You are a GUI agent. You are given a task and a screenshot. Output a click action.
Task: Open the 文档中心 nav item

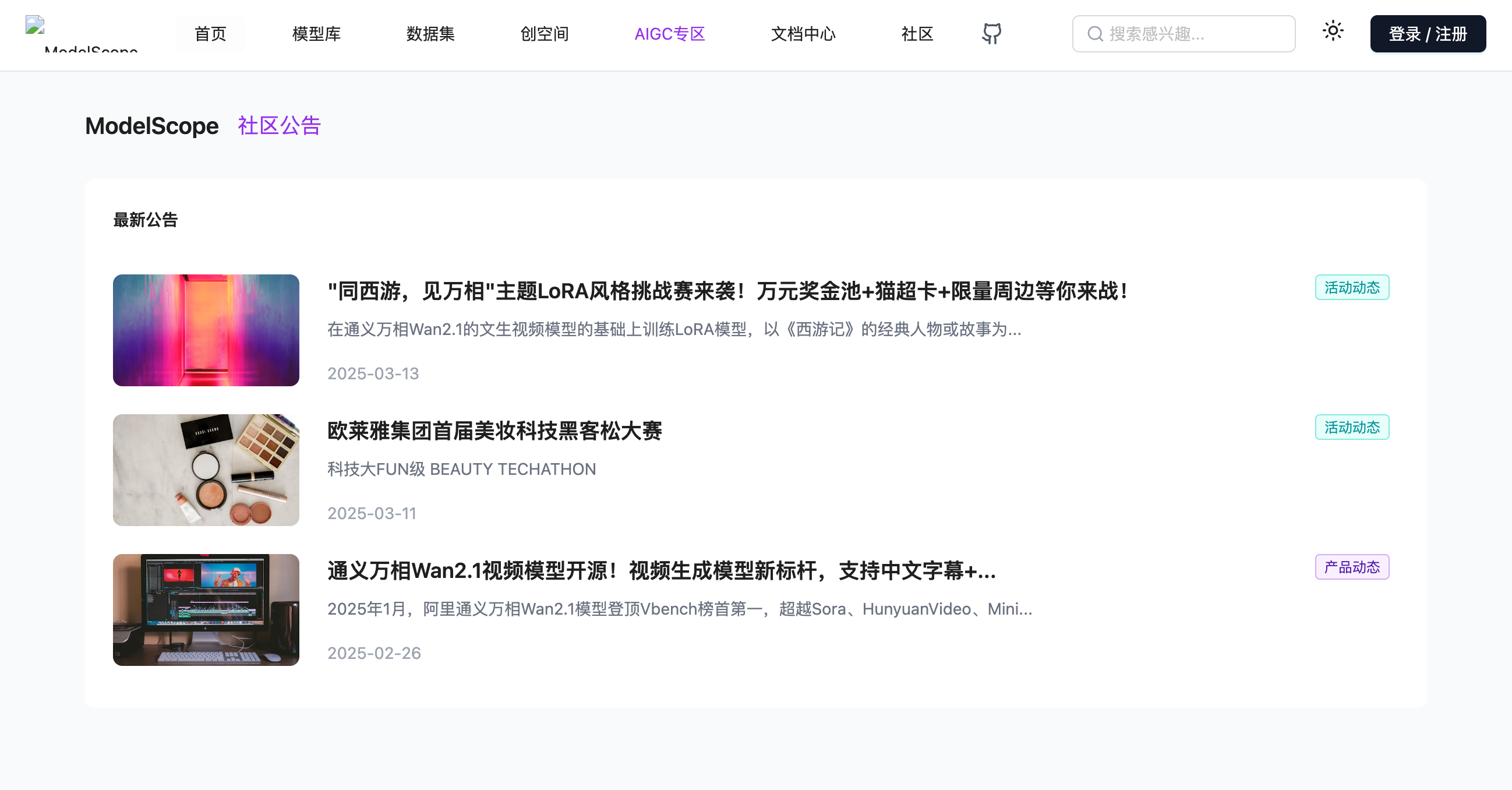[x=803, y=34]
